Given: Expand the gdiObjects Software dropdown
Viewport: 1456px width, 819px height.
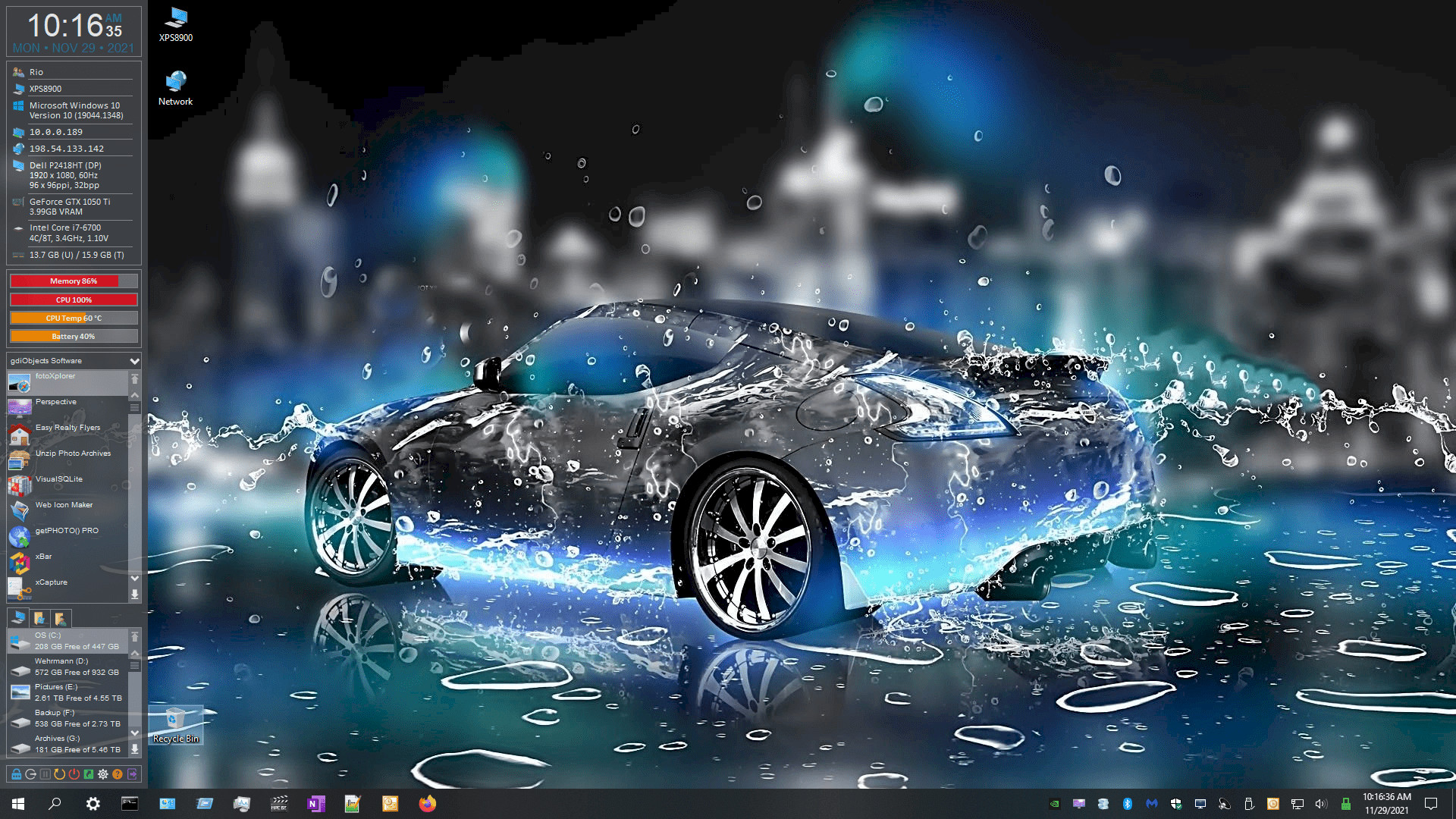Looking at the screenshot, I should pos(134,361).
